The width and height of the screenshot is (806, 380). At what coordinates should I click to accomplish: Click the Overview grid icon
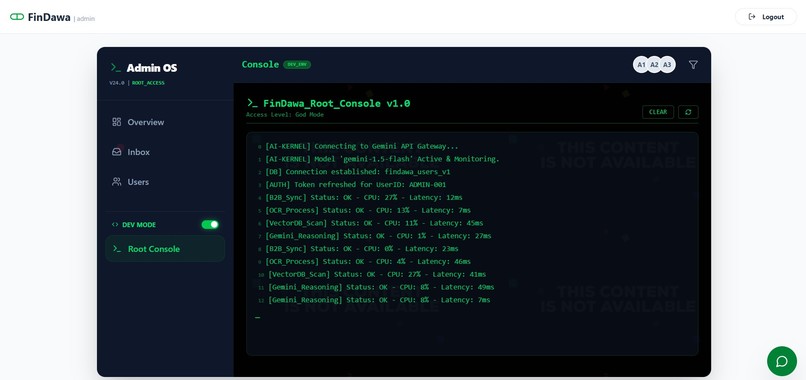coord(117,122)
